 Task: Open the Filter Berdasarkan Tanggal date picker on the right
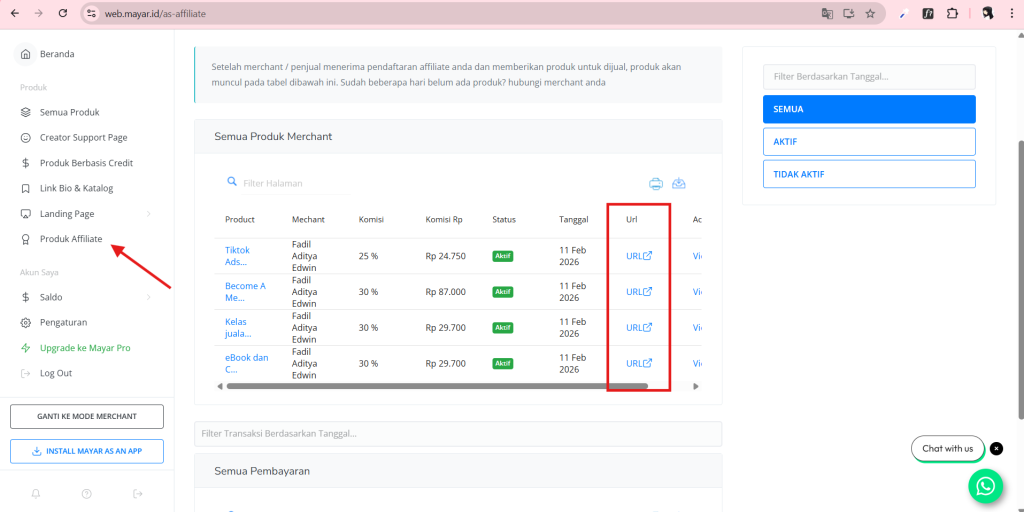(x=868, y=77)
